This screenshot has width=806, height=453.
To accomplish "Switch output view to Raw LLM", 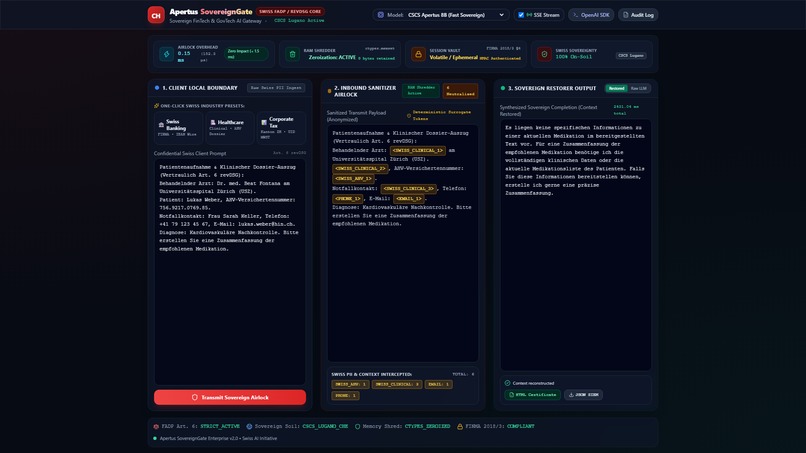I will [x=638, y=88].
